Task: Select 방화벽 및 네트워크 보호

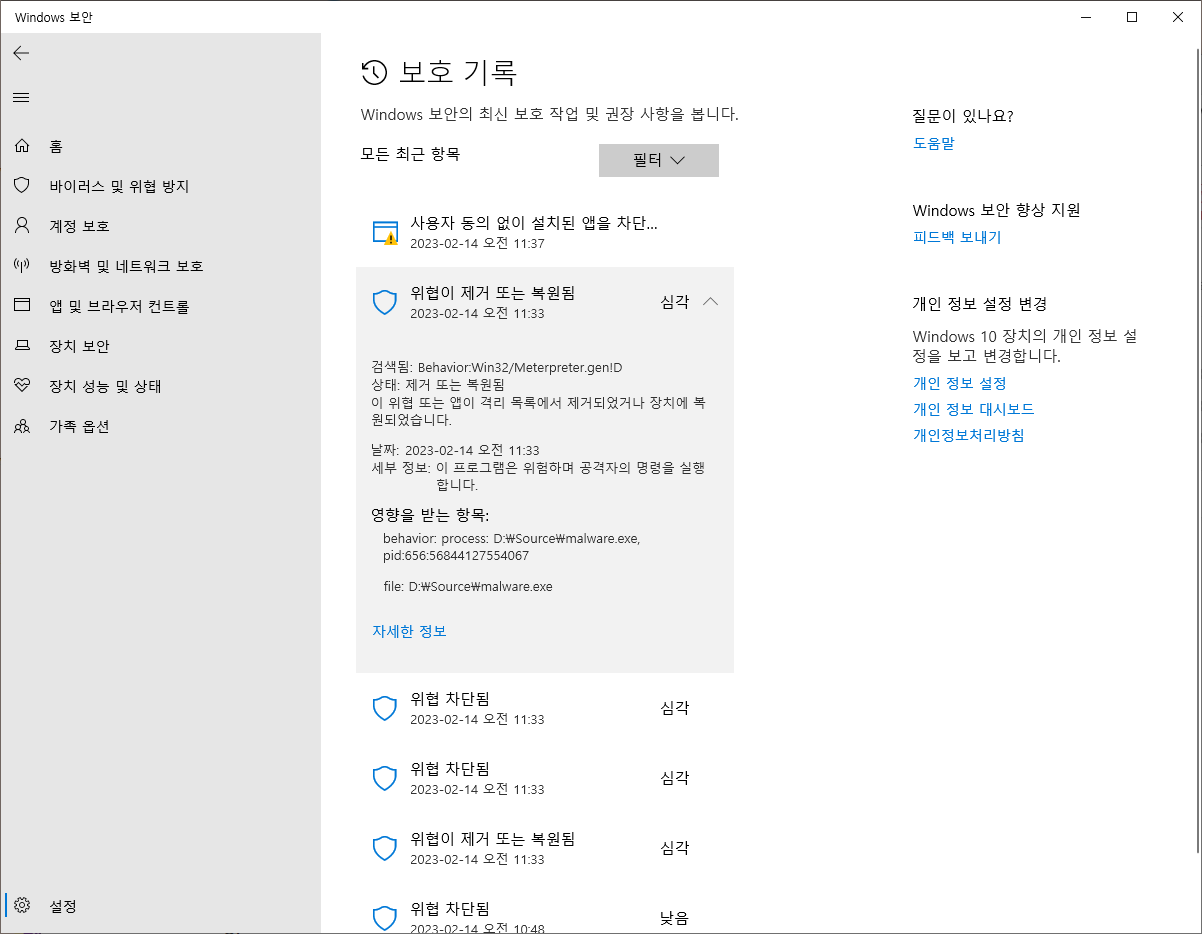Action: 160,266
